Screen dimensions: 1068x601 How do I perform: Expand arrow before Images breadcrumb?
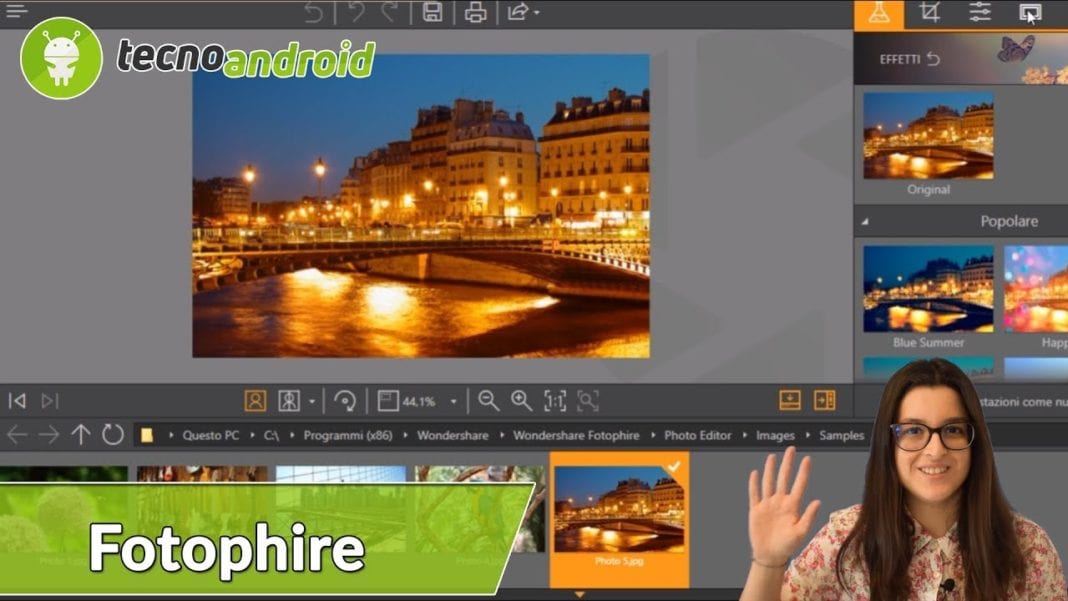[744, 435]
